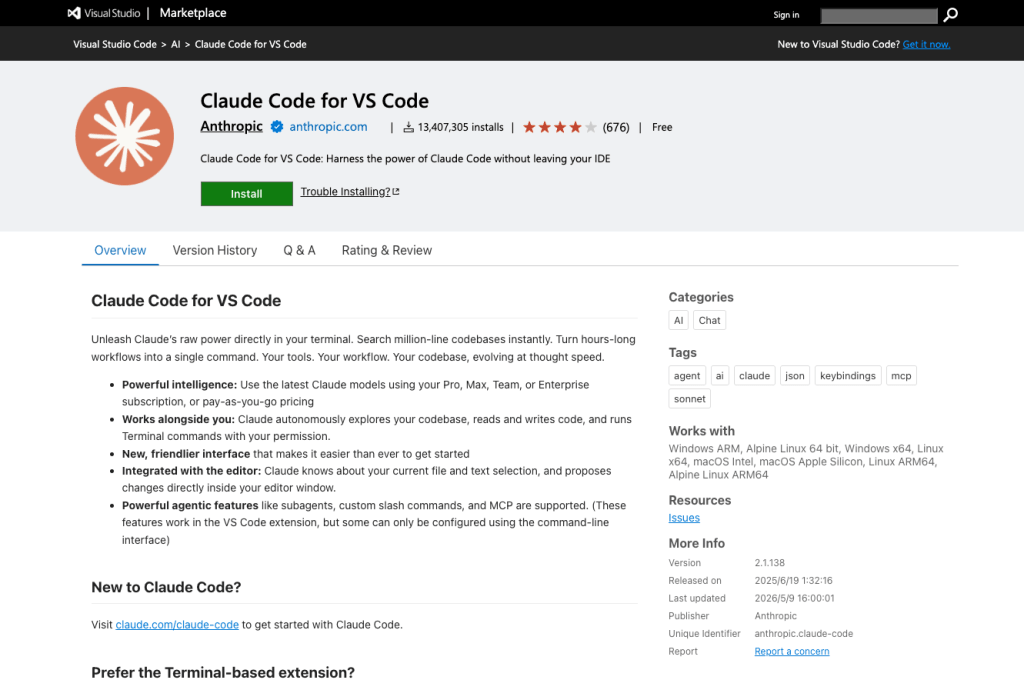Visit the anthropic.com domain link
The height and width of the screenshot is (680, 1024).
(328, 127)
